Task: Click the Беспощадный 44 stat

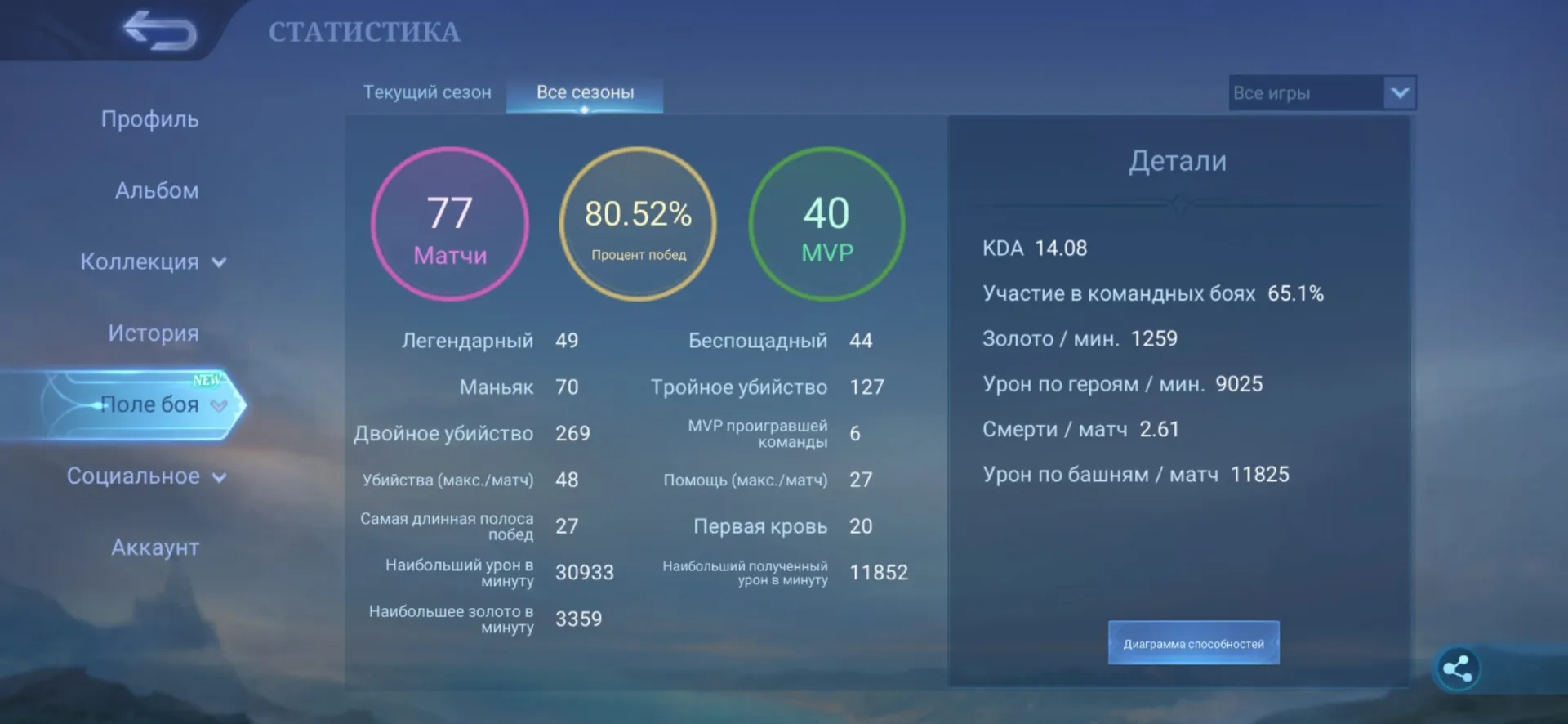Action: pos(780,341)
